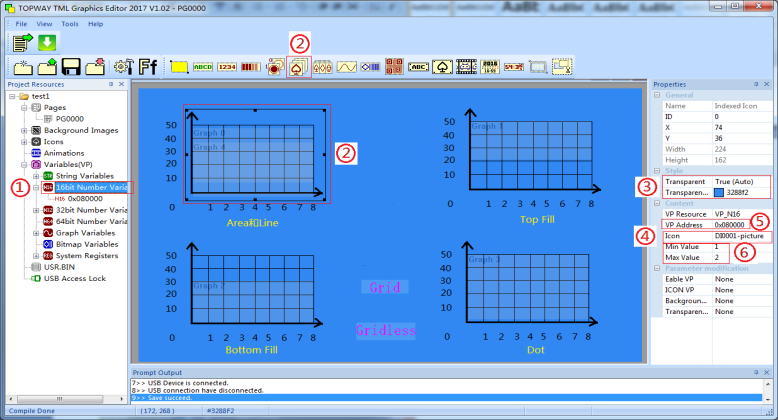Select the filmstrip animation tool
The image size is (778, 420).
click(x=466, y=67)
